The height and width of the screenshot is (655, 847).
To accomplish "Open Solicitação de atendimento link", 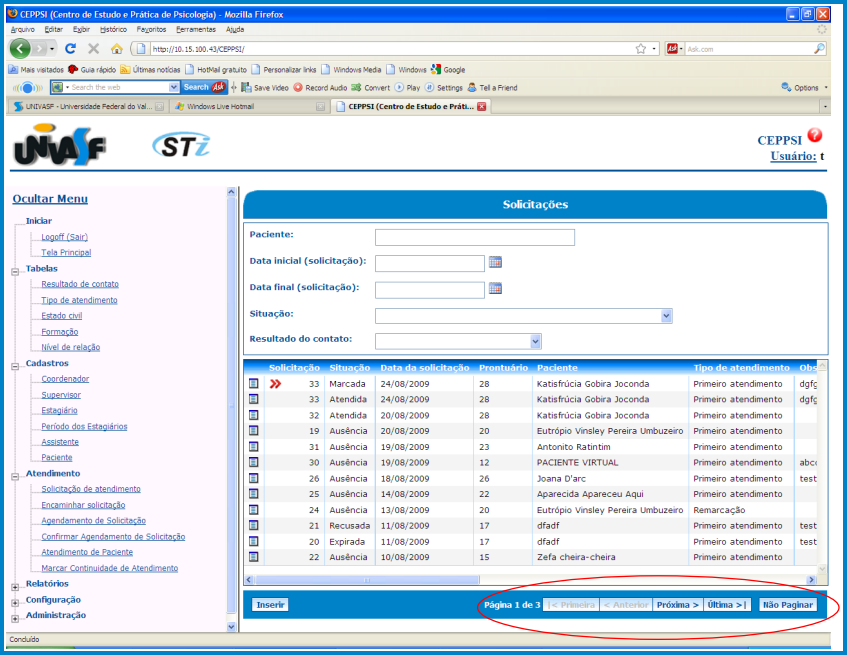I will click(x=91, y=489).
